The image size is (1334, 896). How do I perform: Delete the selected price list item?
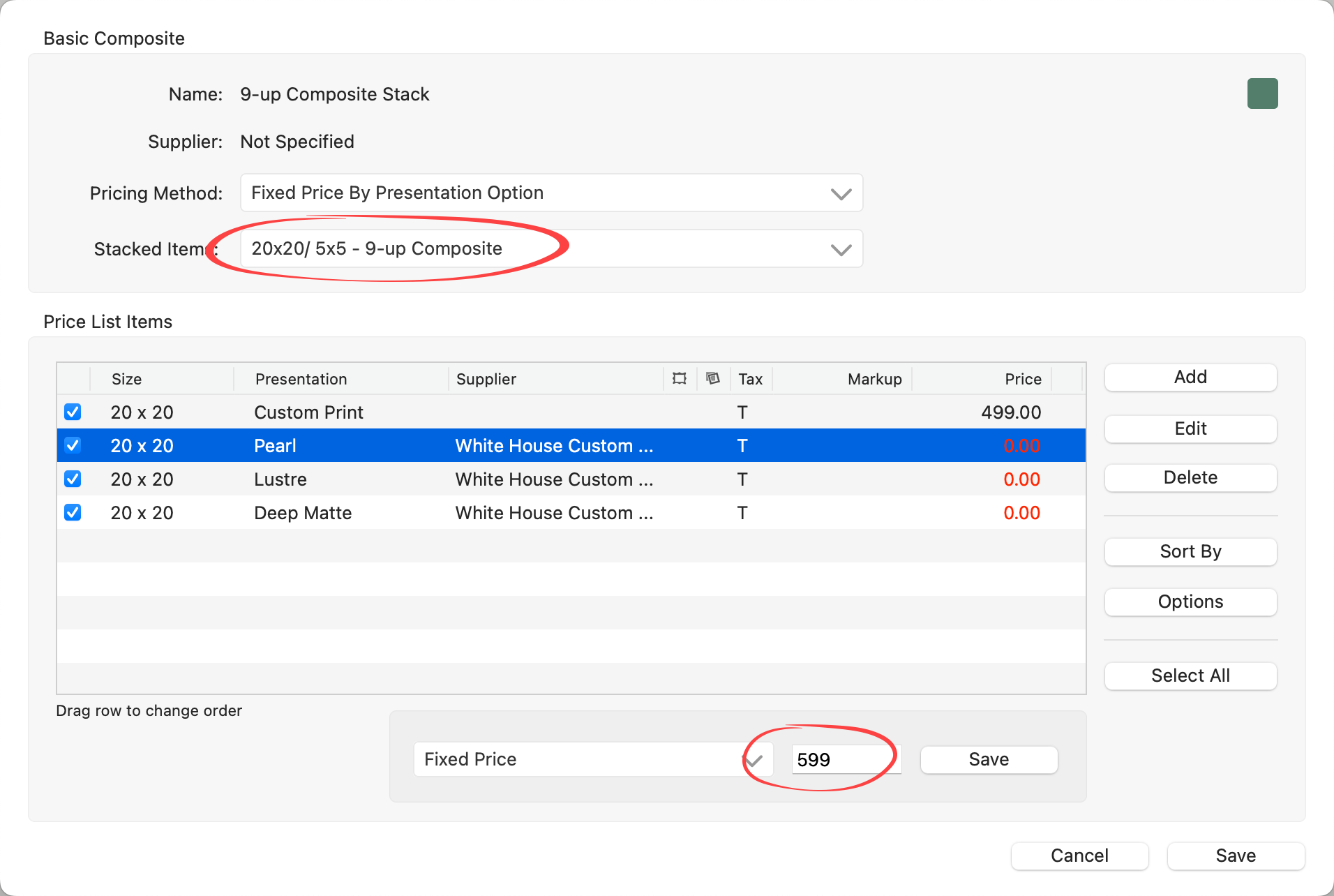coord(1190,478)
